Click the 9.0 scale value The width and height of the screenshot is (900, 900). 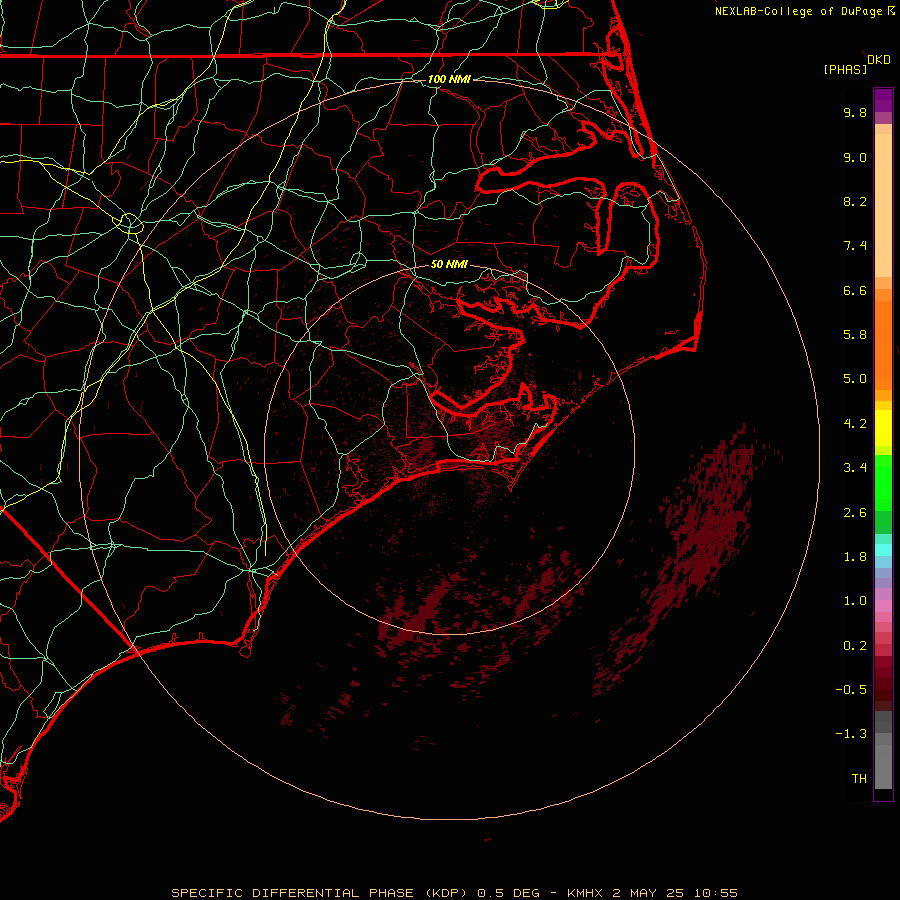click(855, 157)
